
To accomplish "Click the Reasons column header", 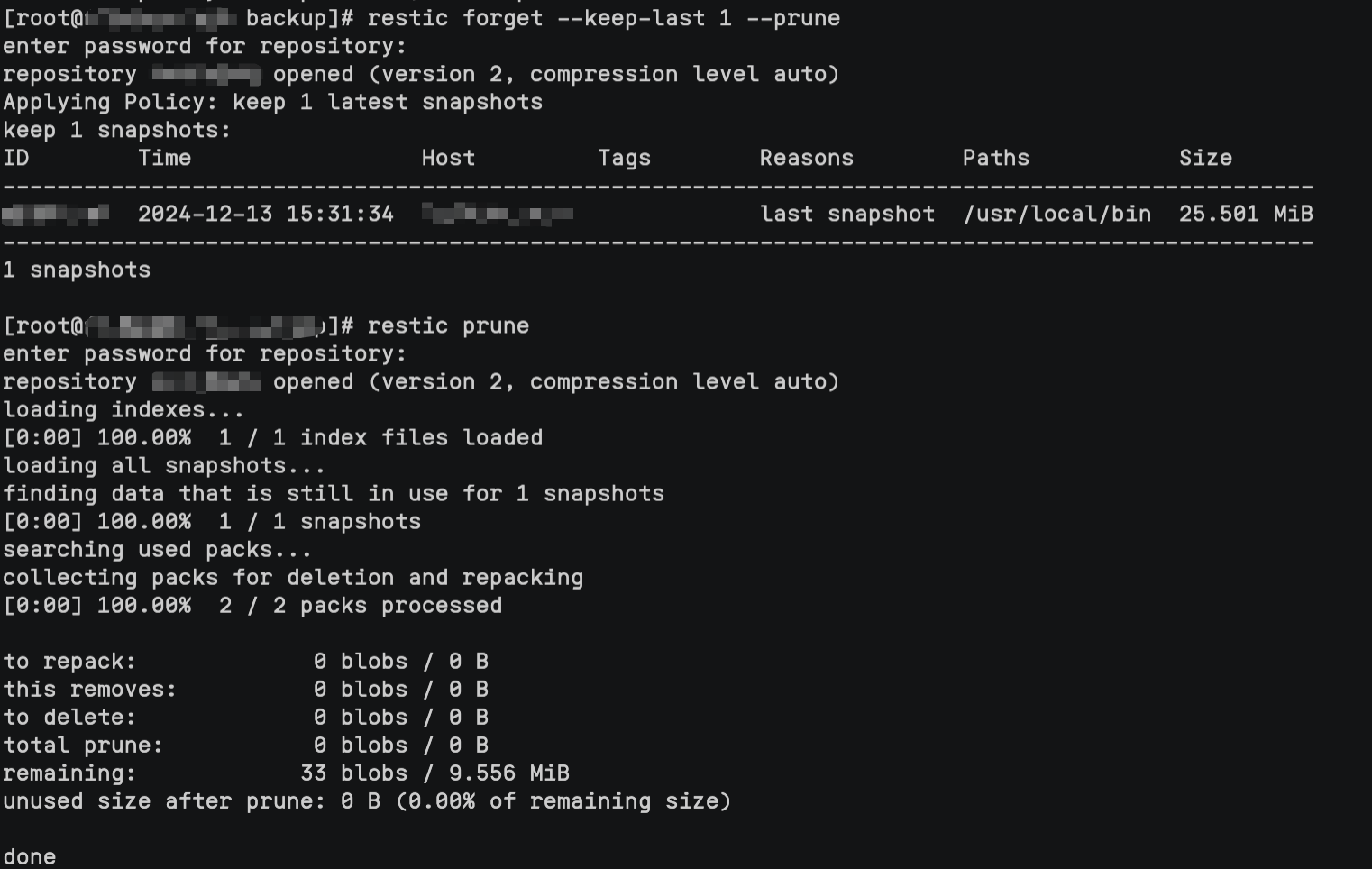I will click(806, 158).
